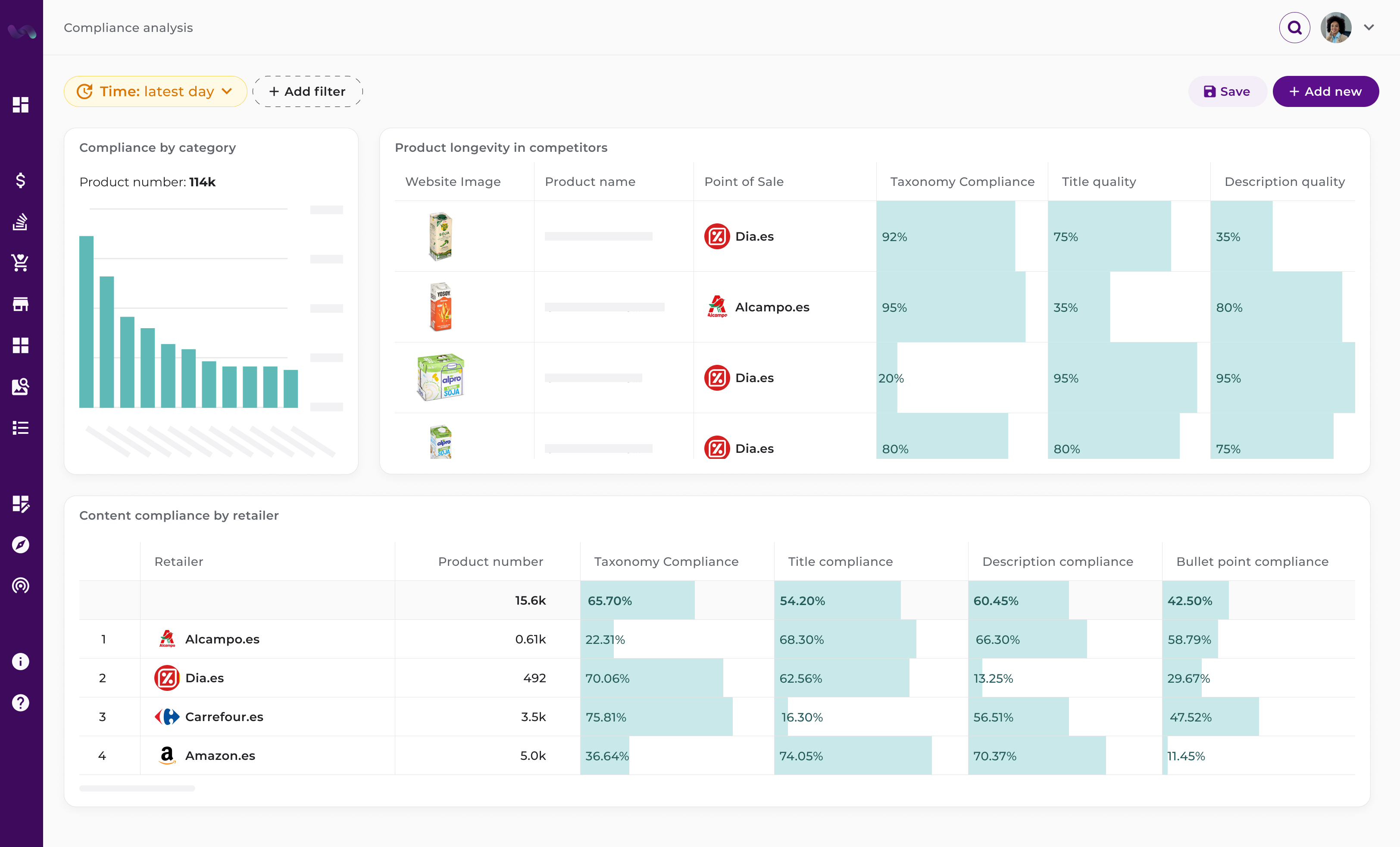The width and height of the screenshot is (1400, 847).
Task: Select the pricing (dollar) icon in sidebar
Action: coord(21,181)
